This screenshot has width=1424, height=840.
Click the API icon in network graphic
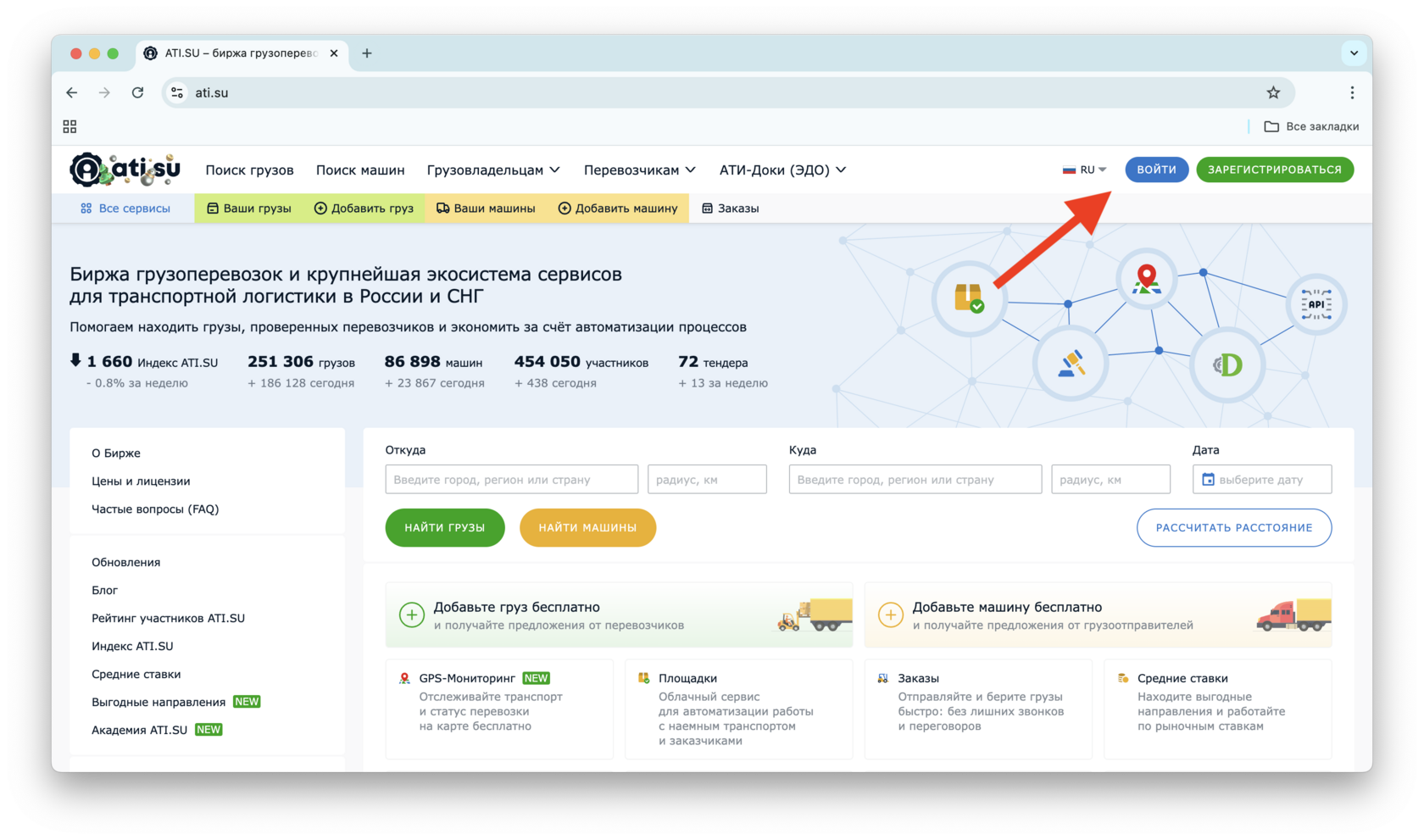[x=1316, y=304]
